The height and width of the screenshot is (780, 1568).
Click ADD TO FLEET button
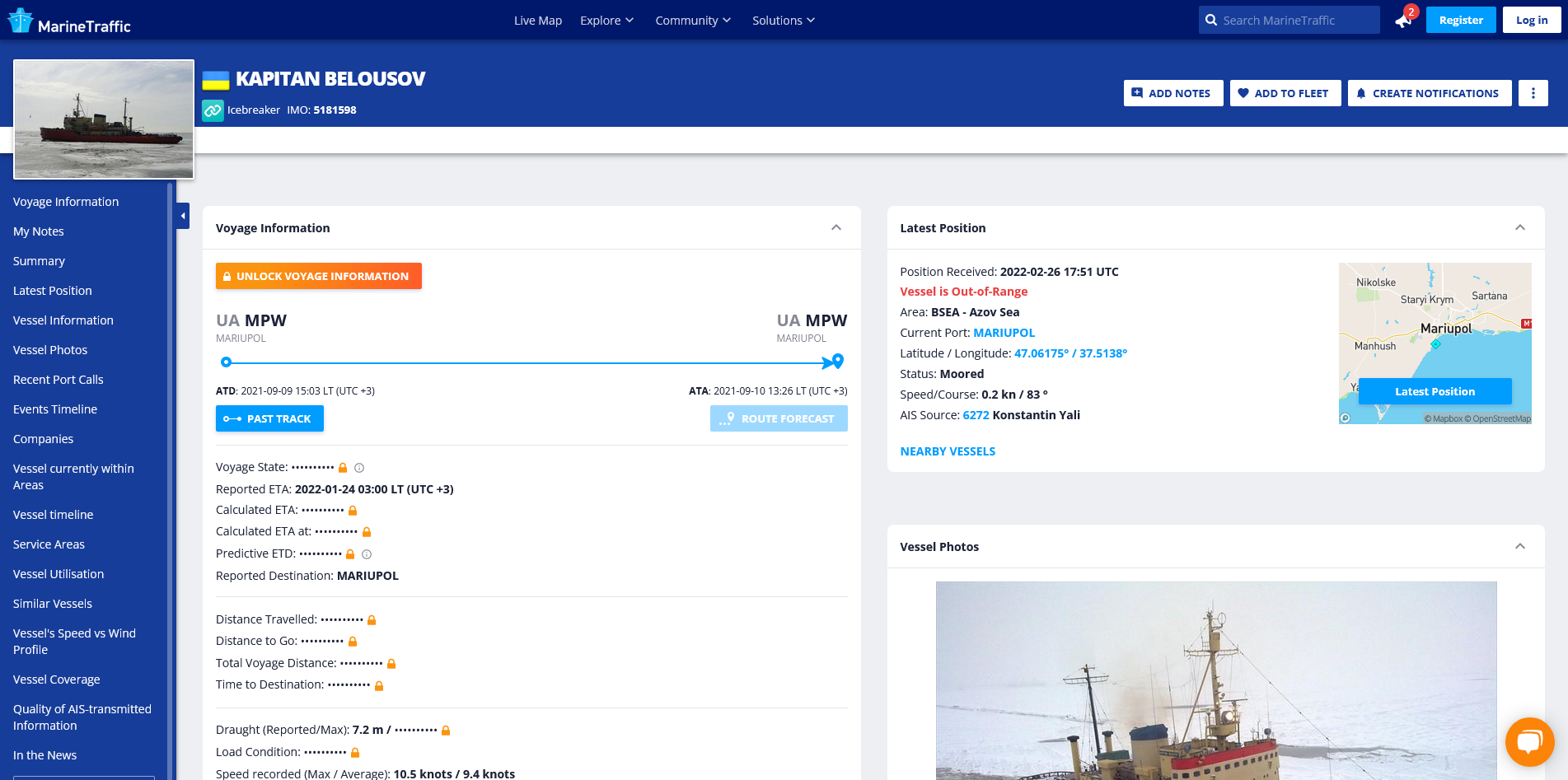(x=1285, y=93)
